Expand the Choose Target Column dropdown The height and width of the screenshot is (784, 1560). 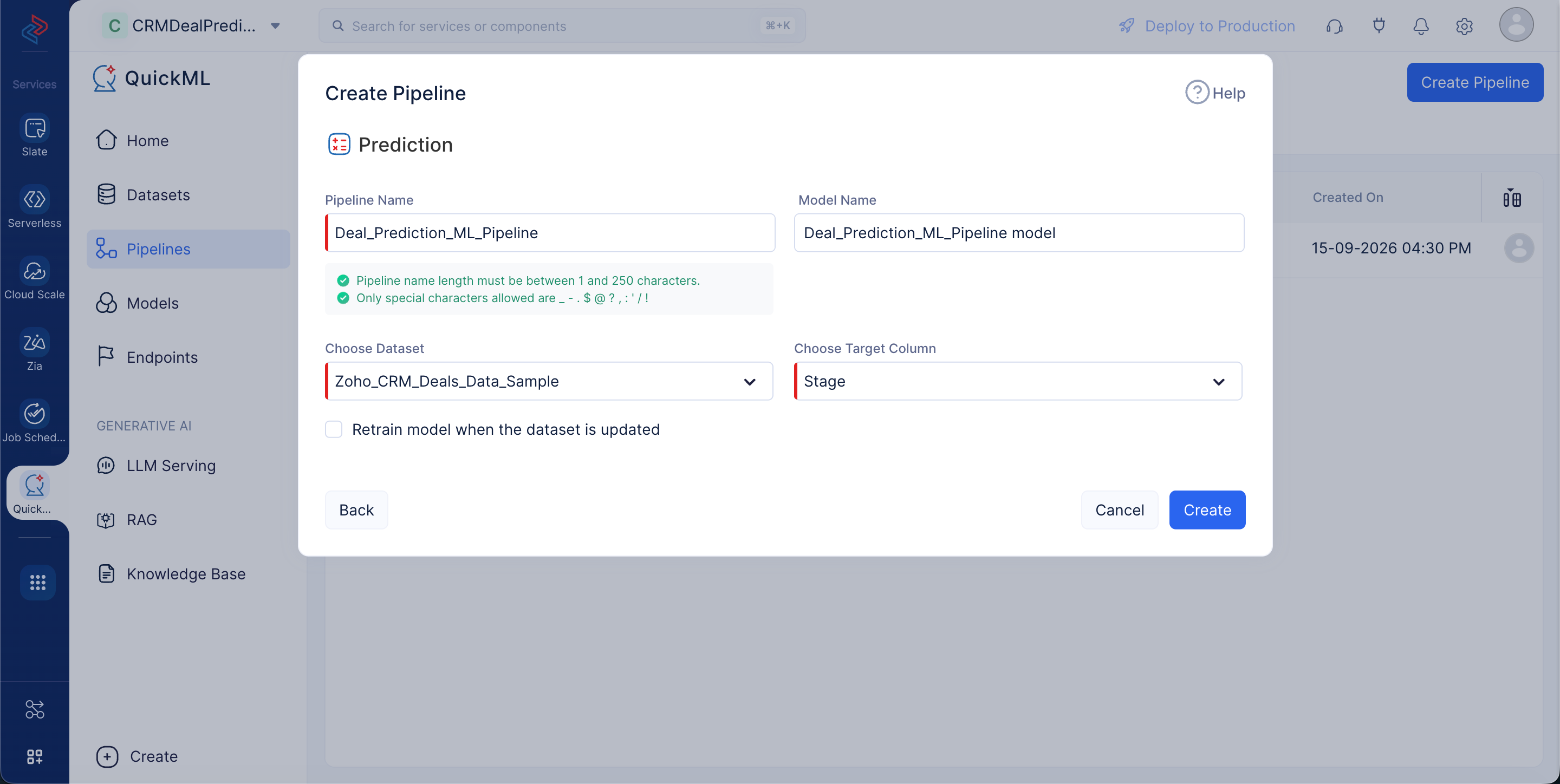click(x=1018, y=381)
